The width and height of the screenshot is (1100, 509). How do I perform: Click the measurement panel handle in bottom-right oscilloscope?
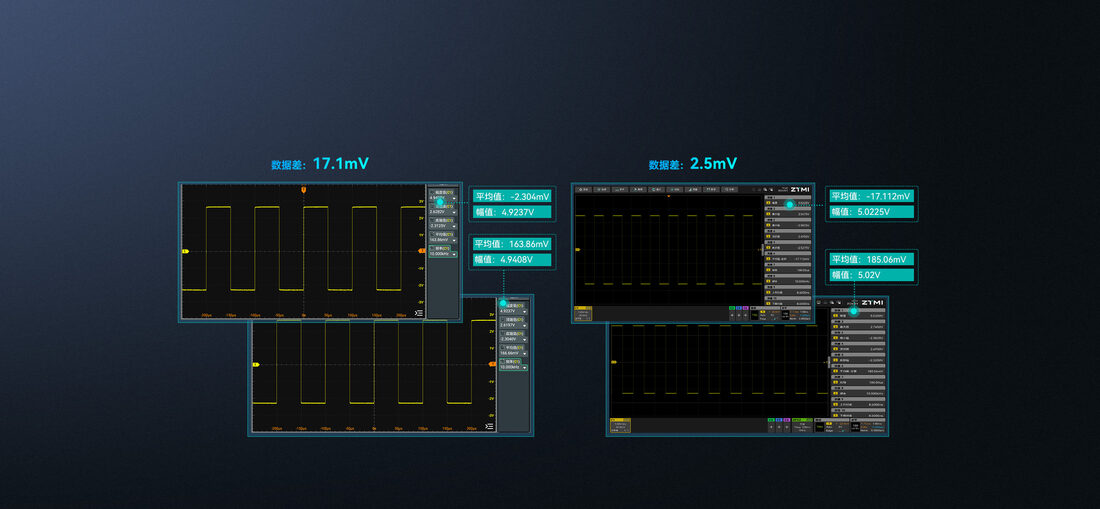point(829,362)
